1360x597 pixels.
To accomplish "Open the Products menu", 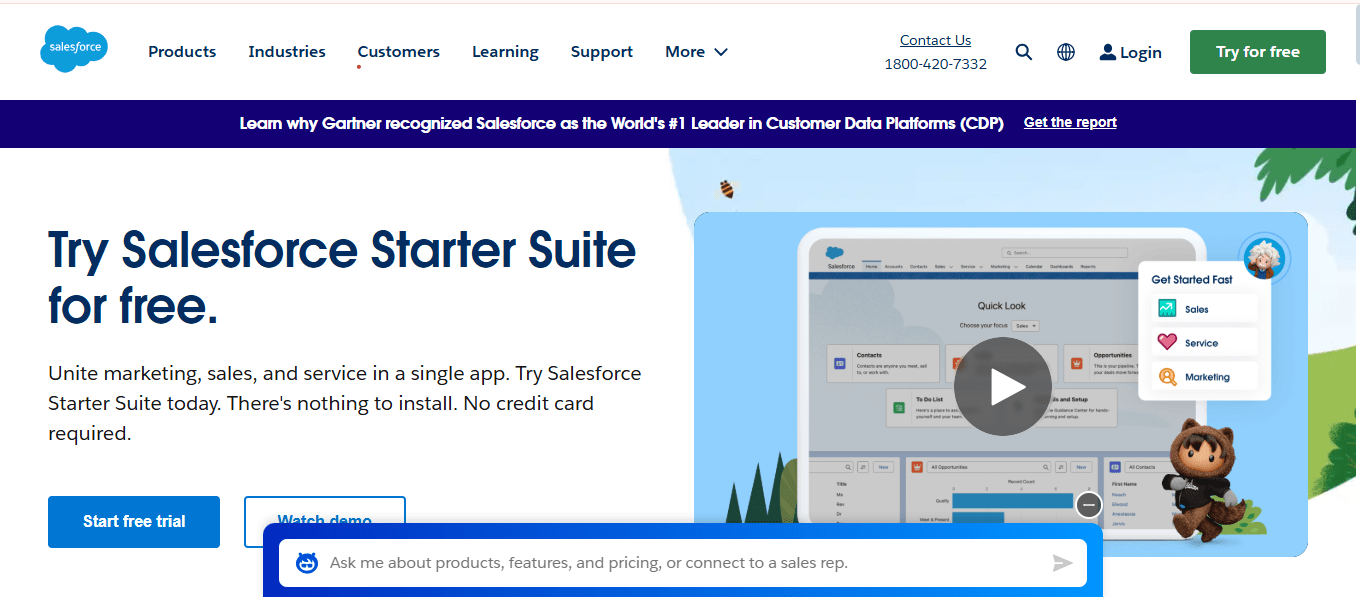I will (x=182, y=52).
